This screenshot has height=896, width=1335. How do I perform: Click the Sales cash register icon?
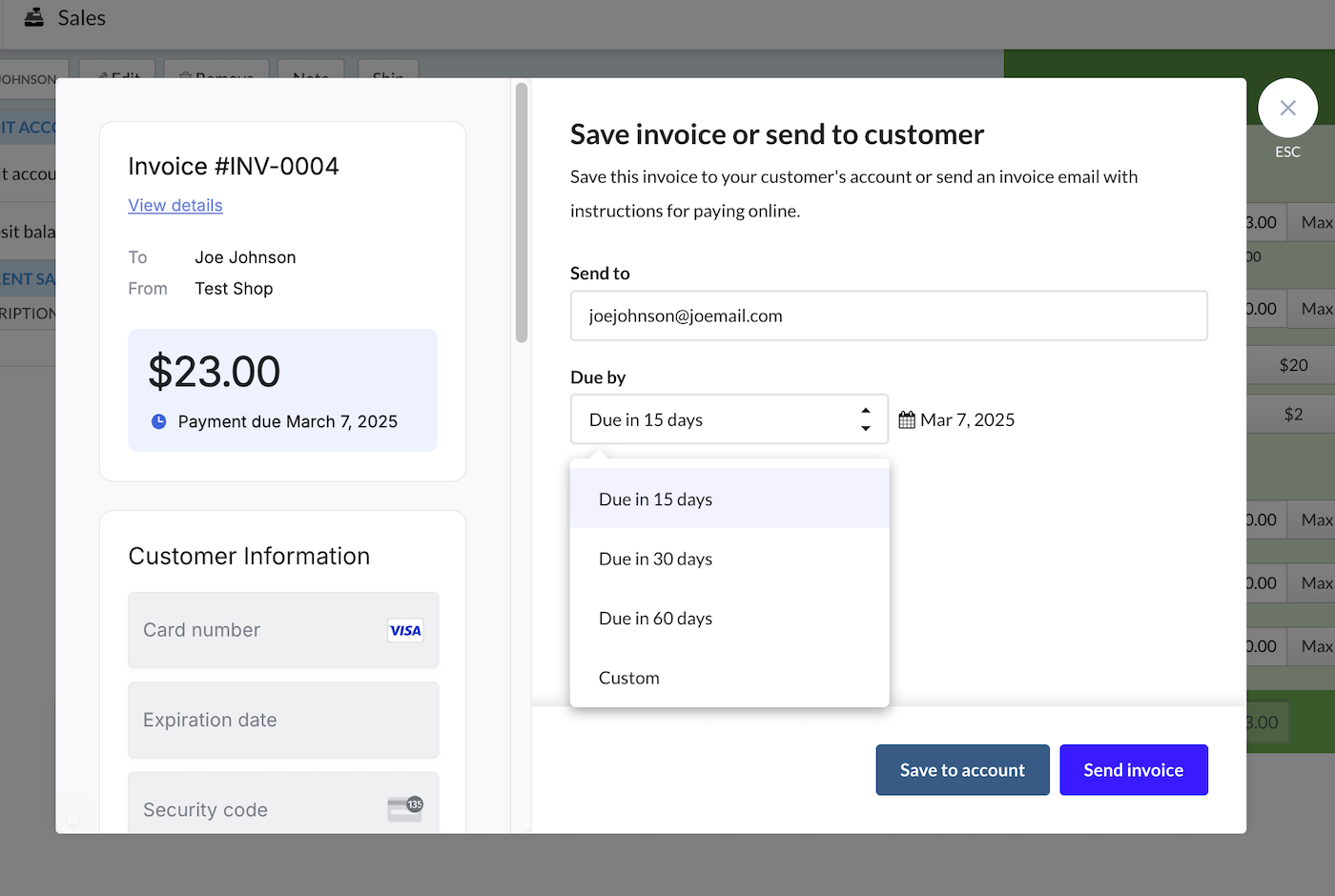pyautogui.click(x=33, y=16)
